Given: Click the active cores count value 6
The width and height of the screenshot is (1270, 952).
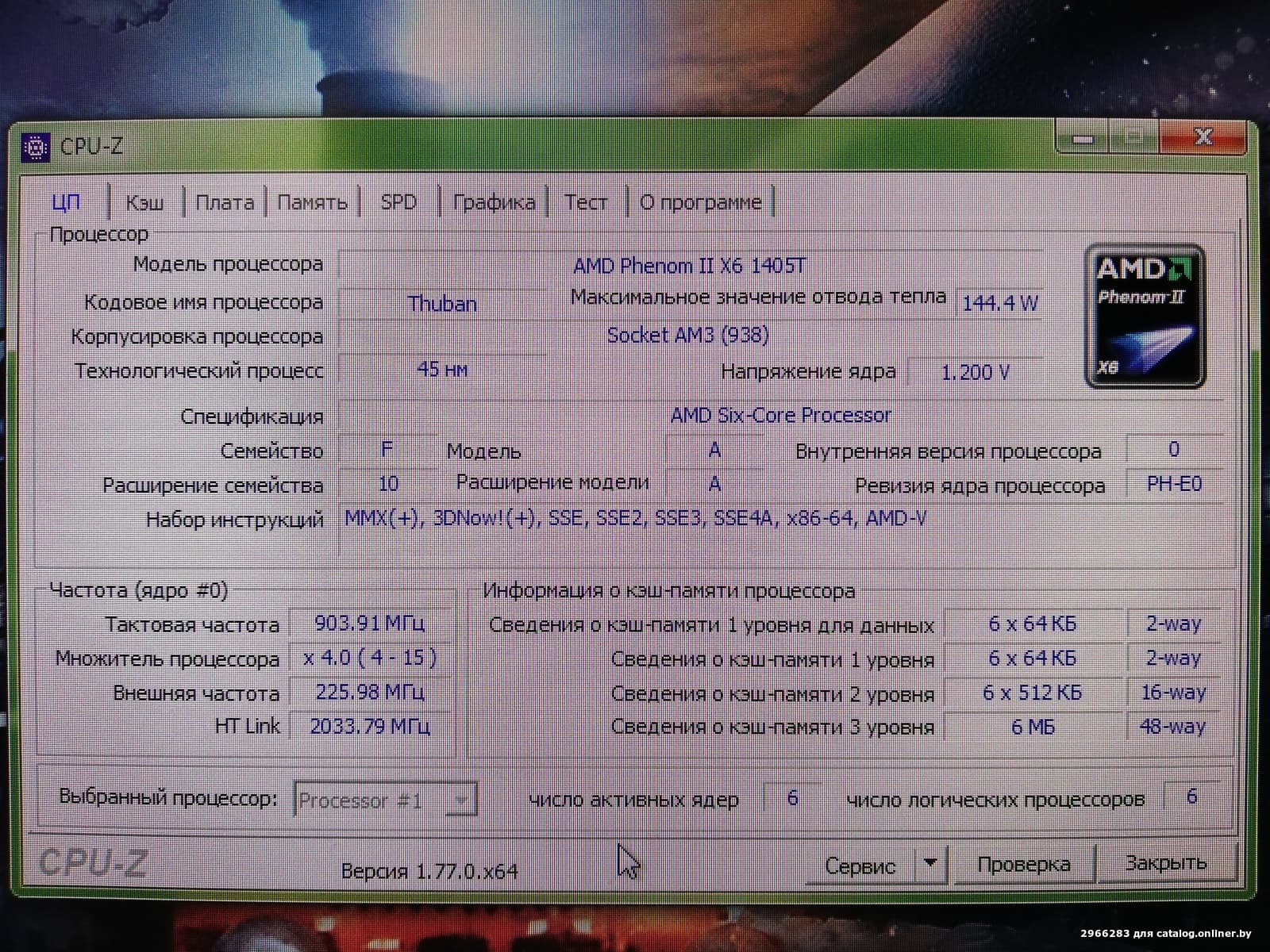Looking at the screenshot, I should pyautogui.click(x=791, y=798).
